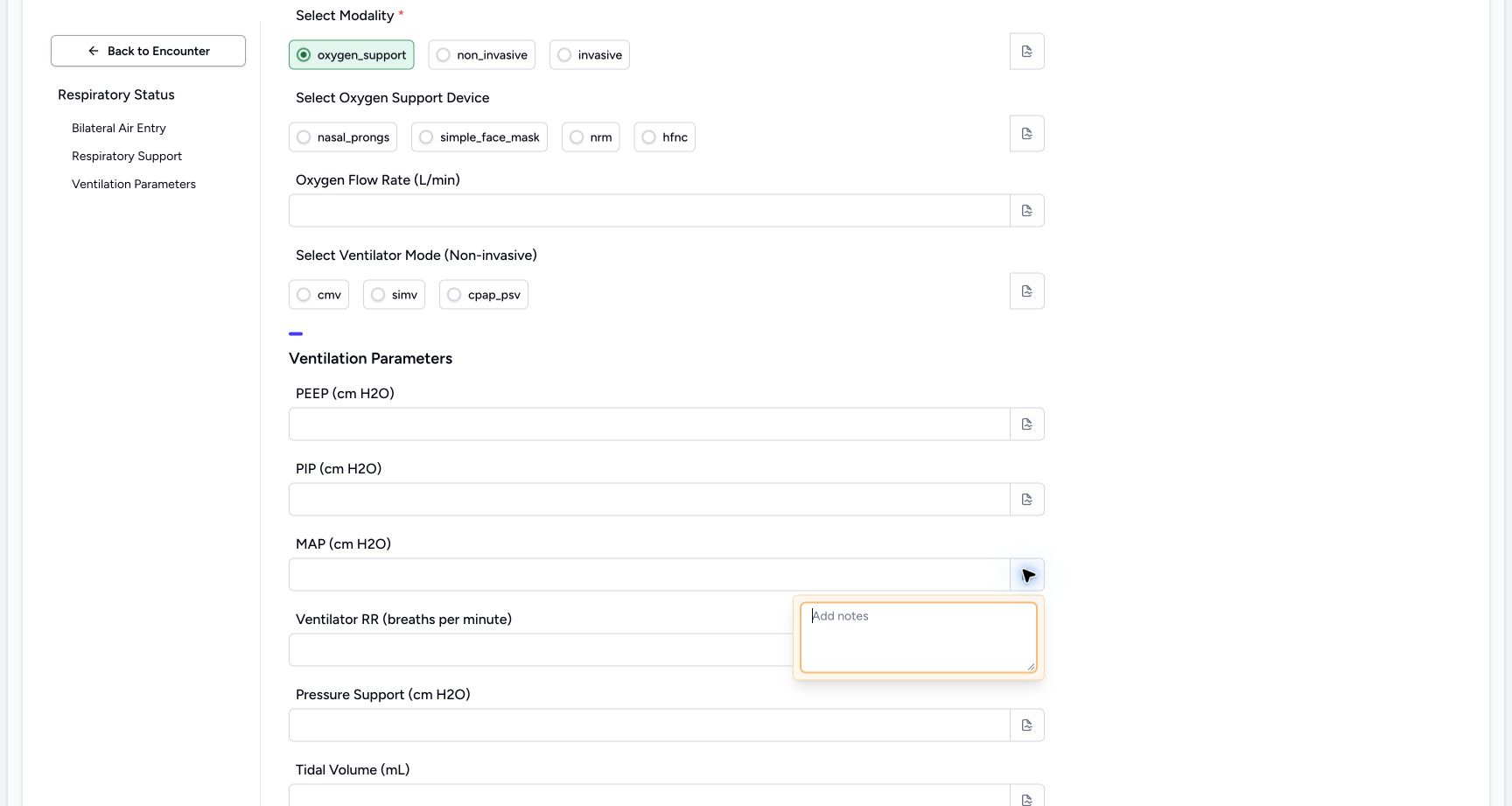Image resolution: width=1512 pixels, height=806 pixels.
Task: Jump to Respiratory Support section
Action: click(x=127, y=156)
